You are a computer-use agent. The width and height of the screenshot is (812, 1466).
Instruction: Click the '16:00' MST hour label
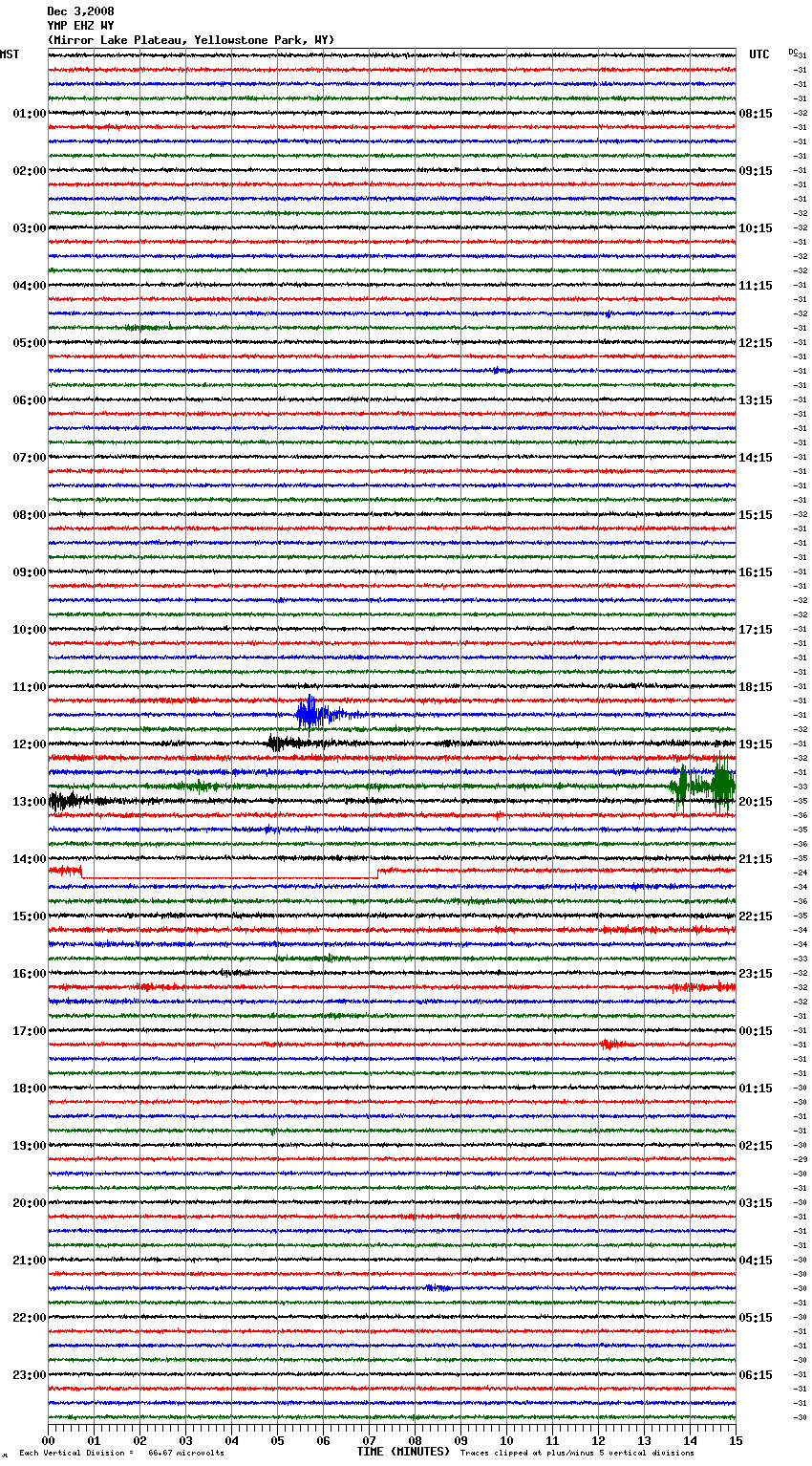pyautogui.click(x=29, y=974)
